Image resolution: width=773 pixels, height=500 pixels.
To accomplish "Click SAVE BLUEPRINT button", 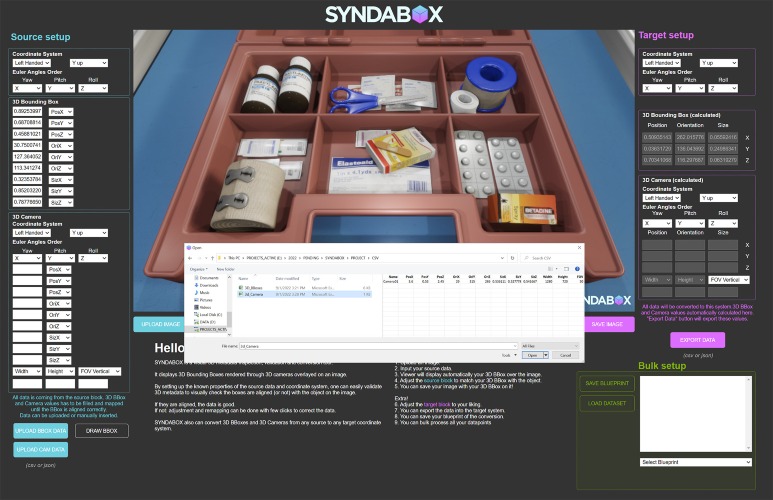I will 607,383.
